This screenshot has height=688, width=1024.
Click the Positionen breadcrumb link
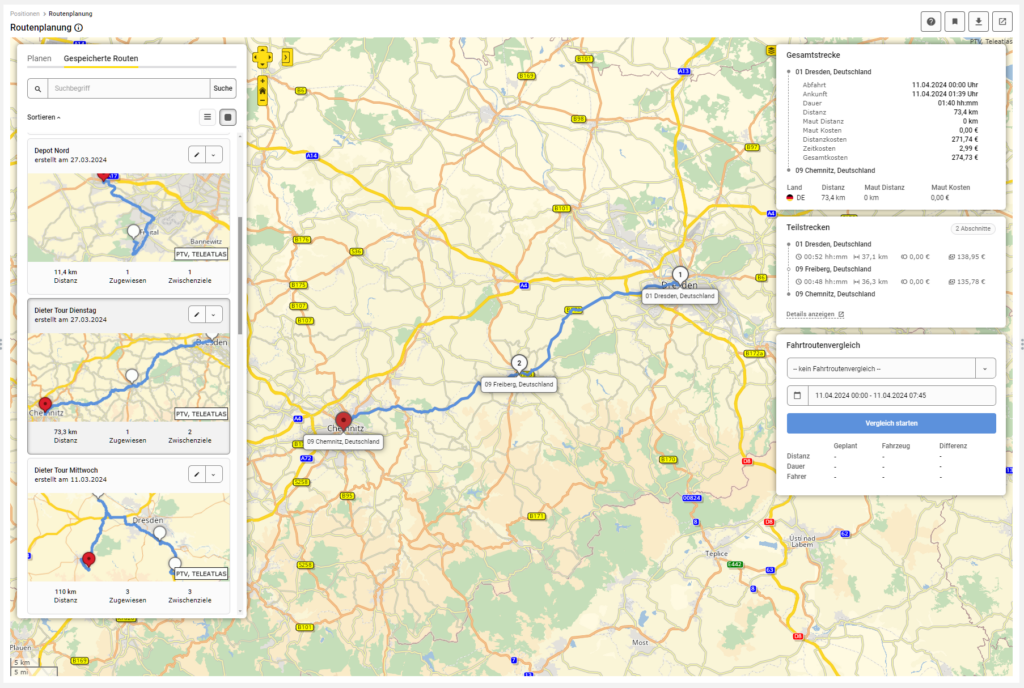tap(25, 14)
